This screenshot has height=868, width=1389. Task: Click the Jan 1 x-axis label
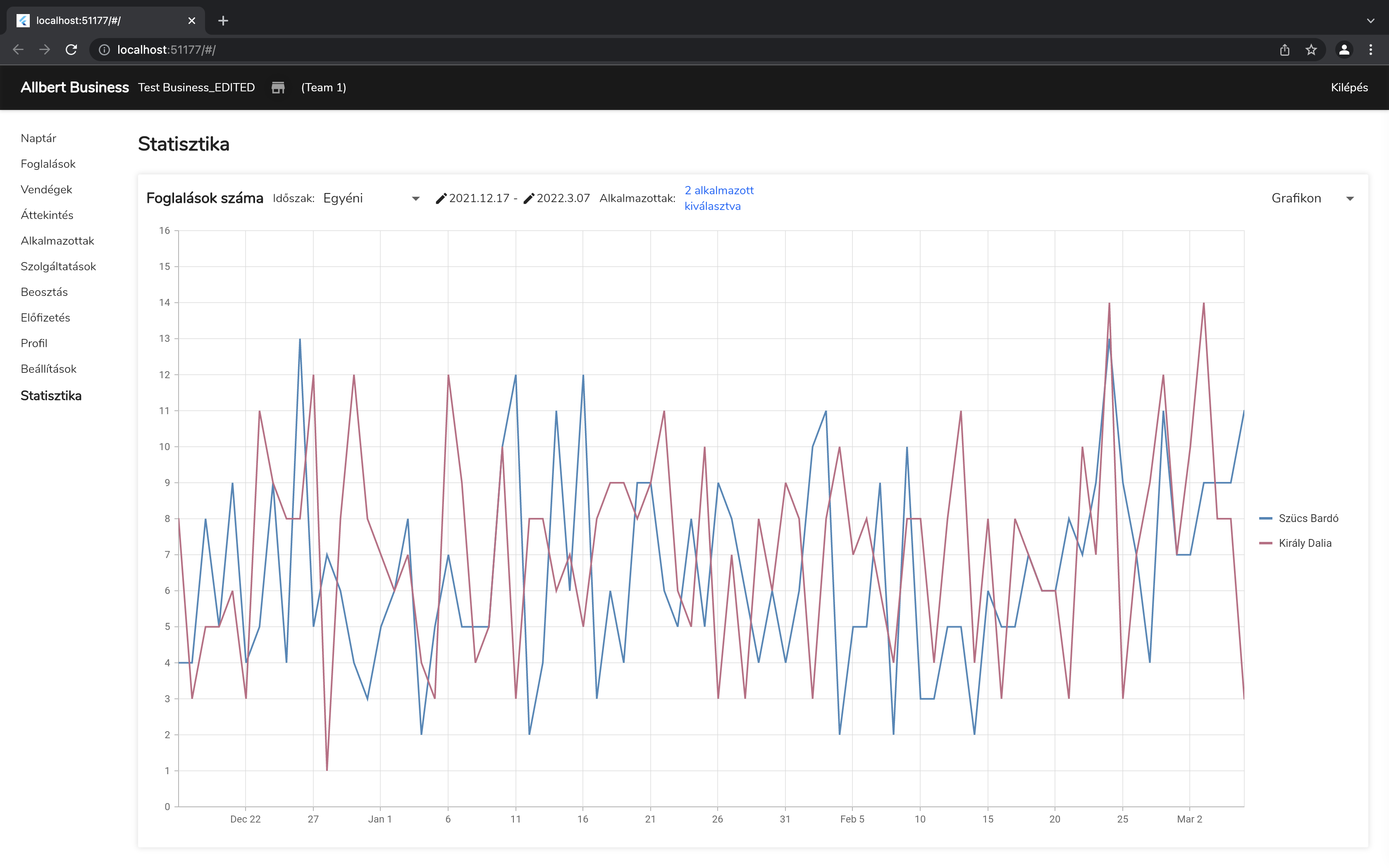[380, 819]
